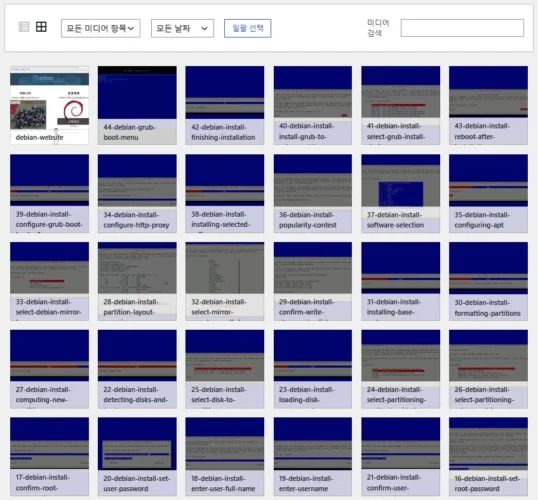
Task: Open 31-debian-install-installing-base thumbnail
Action: pyautogui.click(x=400, y=281)
